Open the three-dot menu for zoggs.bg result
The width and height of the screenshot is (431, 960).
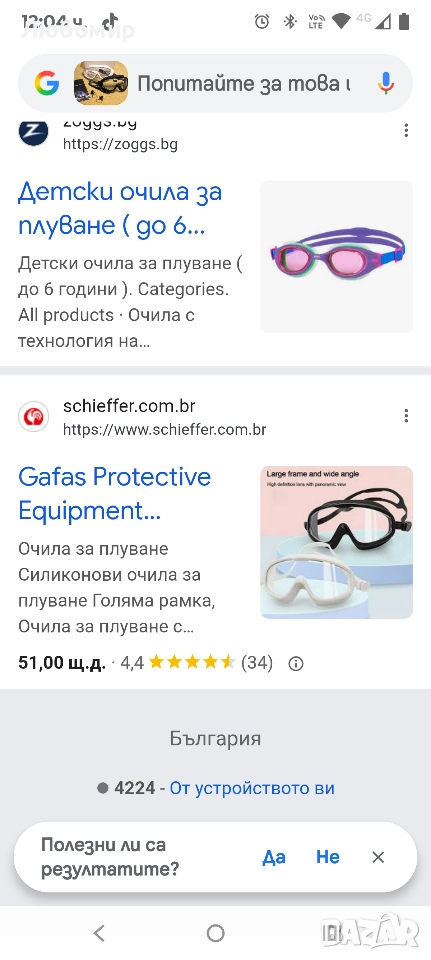click(406, 130)
